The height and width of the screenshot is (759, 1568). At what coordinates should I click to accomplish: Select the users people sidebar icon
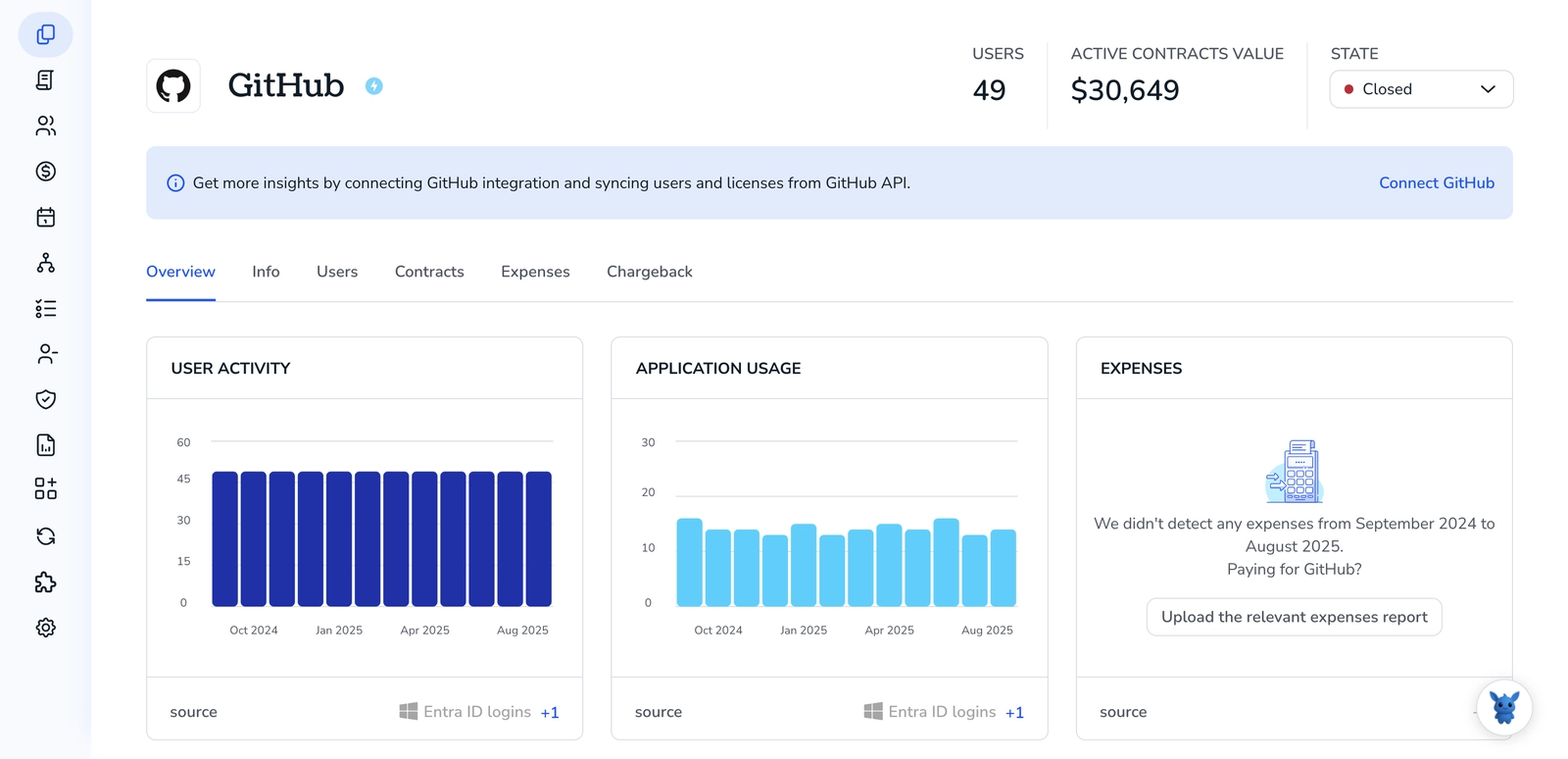coord(45,126)
